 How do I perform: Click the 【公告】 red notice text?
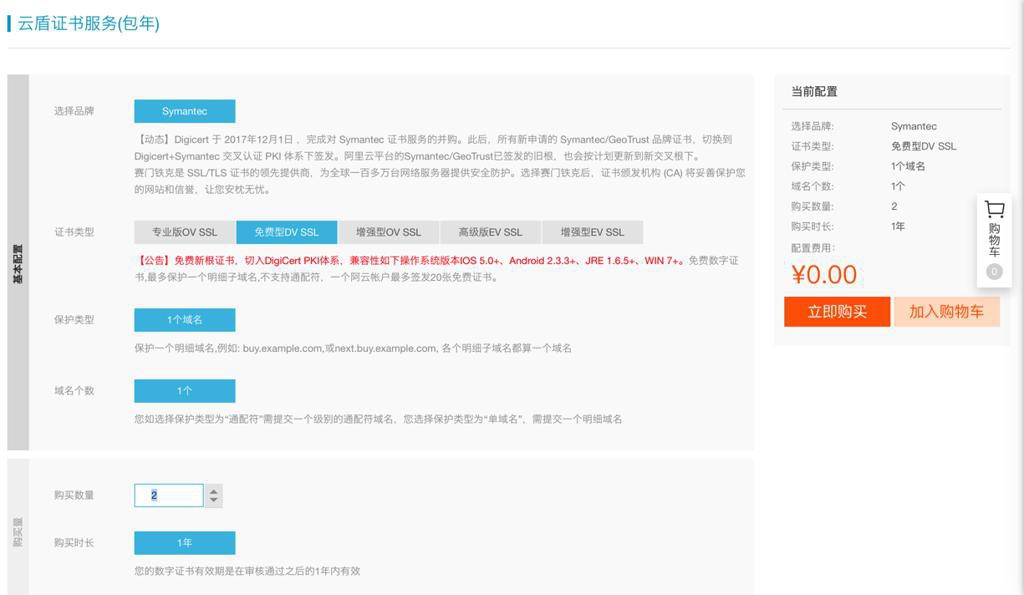click(411, 260)
